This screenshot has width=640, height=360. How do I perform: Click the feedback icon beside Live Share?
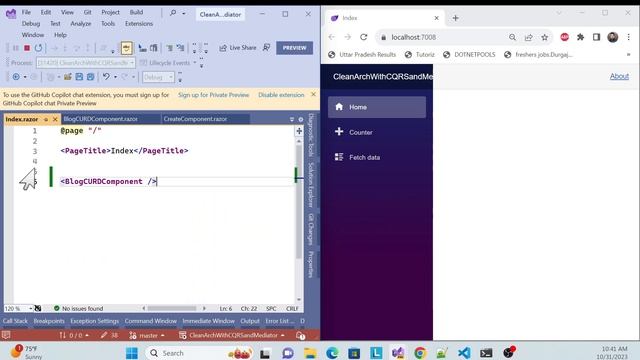point(267,48)
